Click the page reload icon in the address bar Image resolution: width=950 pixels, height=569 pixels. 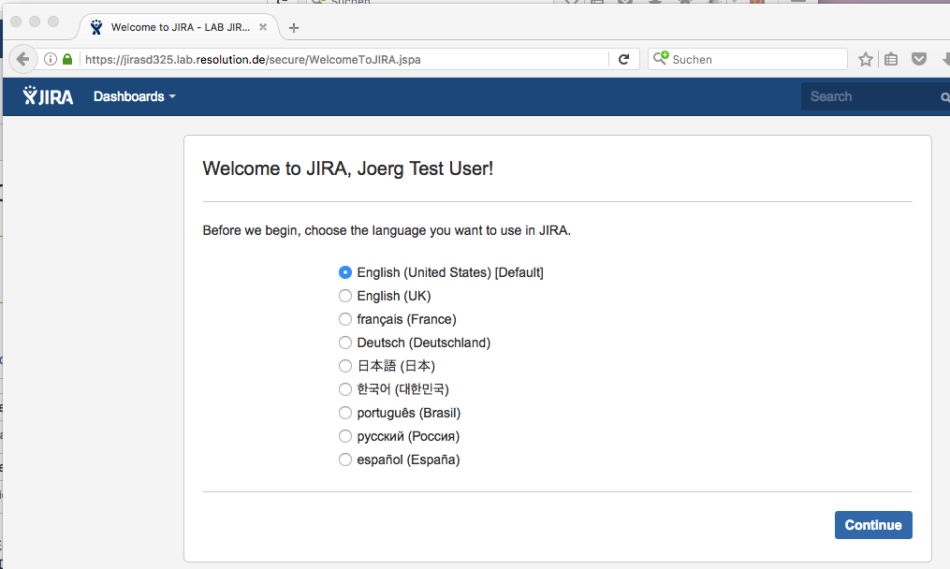point(623,59)
